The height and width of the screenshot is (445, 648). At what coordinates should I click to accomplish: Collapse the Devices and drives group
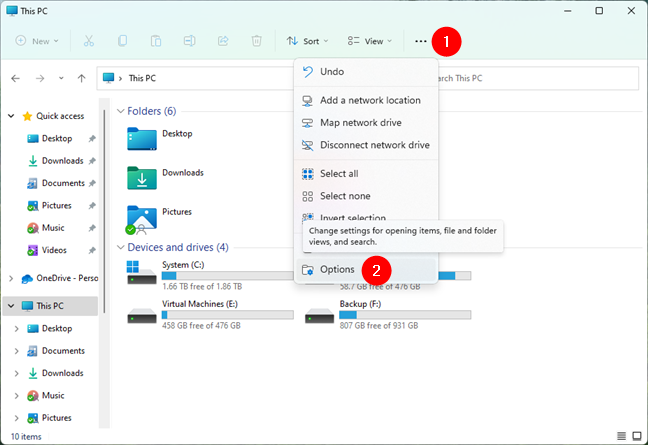pos(121,247)
